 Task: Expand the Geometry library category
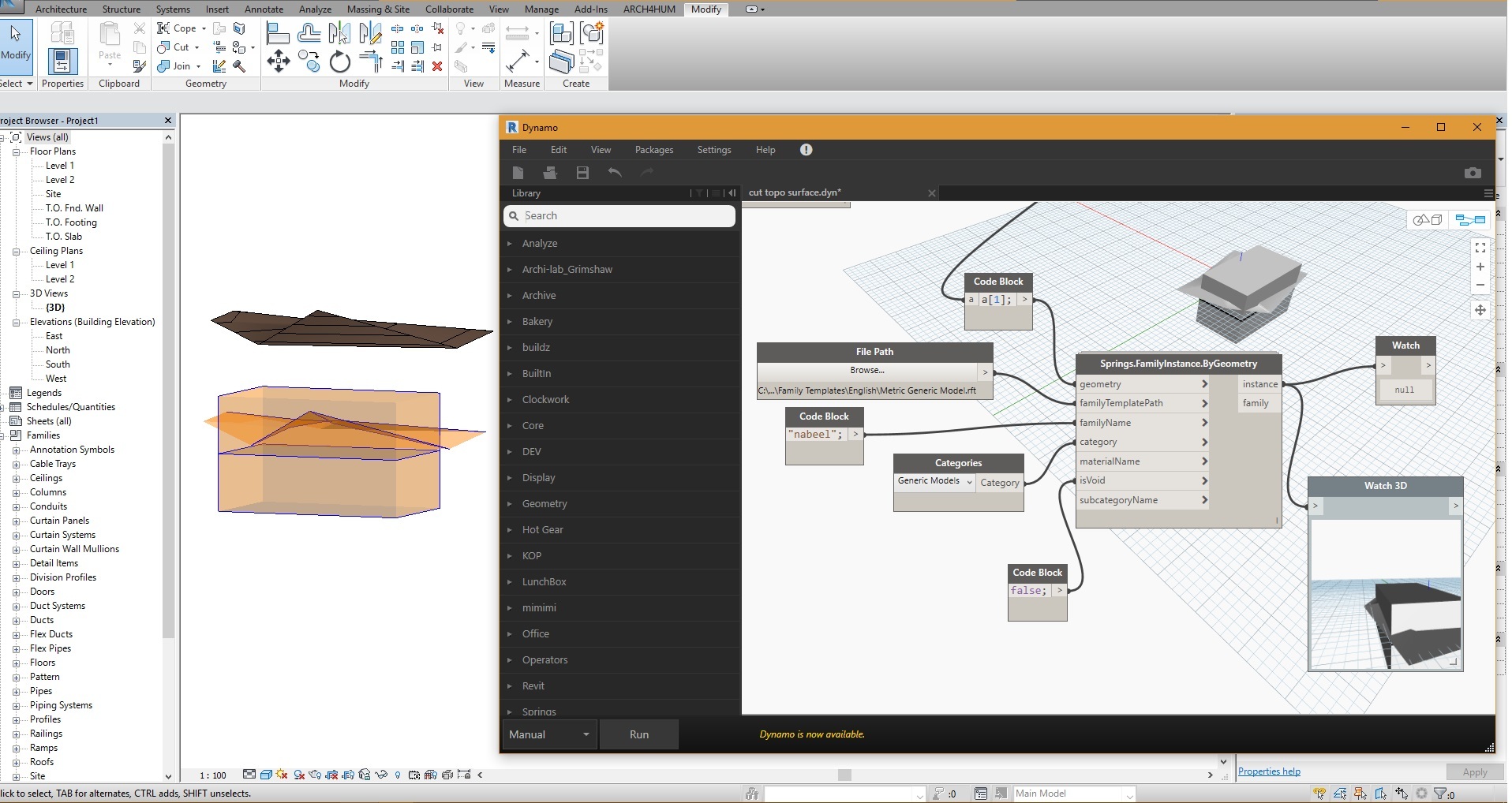pos(545,504)
